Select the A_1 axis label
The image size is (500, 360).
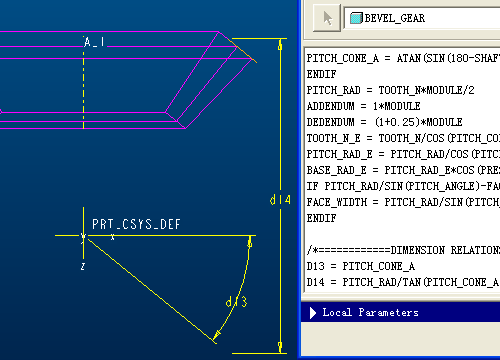coord(94,42)
